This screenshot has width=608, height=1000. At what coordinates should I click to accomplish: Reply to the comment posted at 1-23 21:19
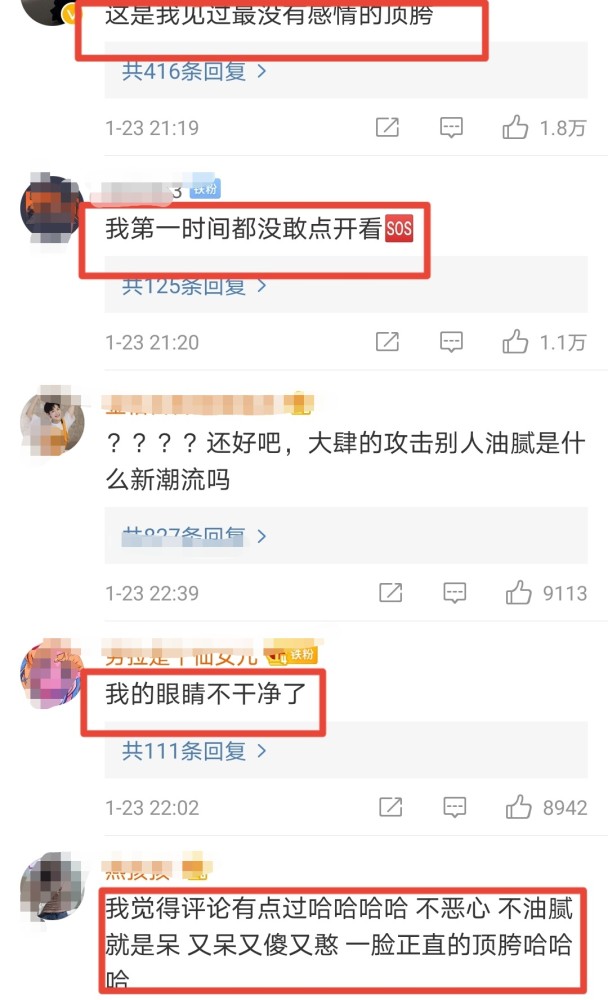(x=451, y=128)
